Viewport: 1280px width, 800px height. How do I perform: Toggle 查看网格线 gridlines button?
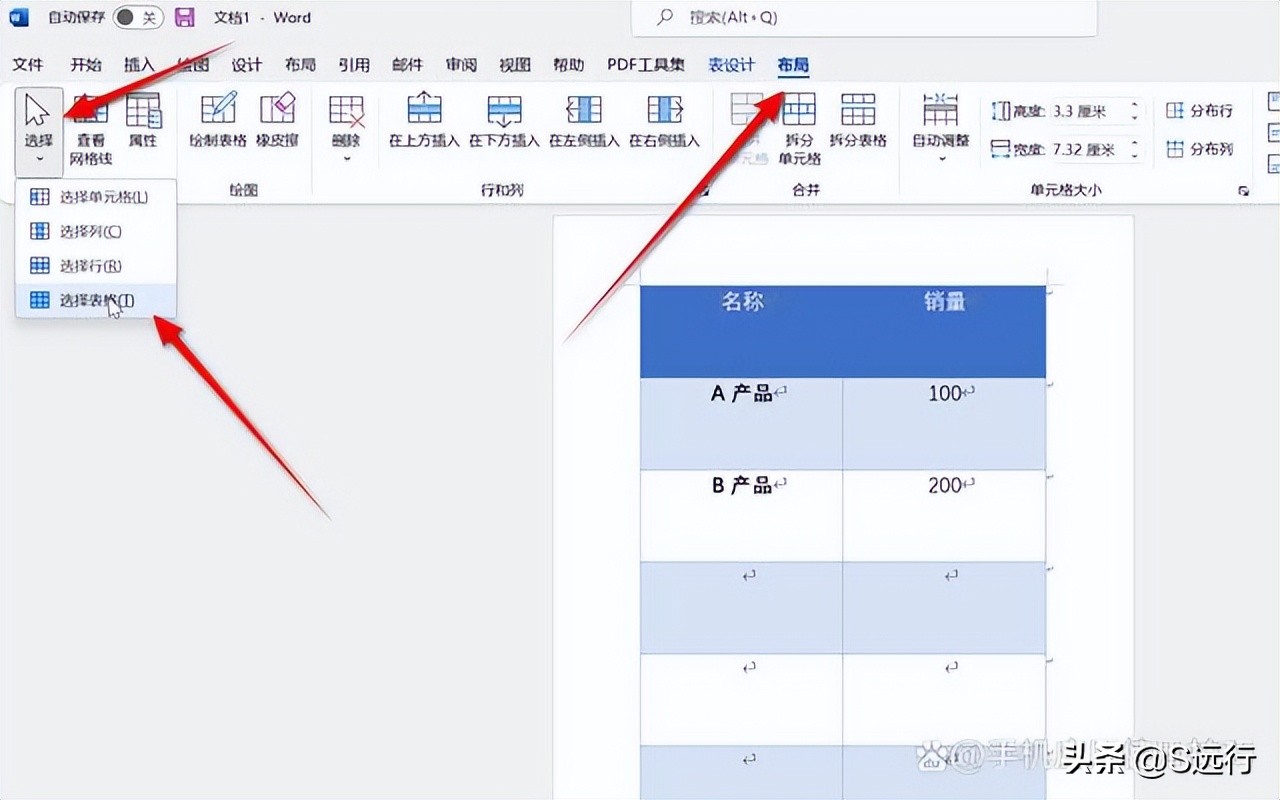tap(91, 130)
